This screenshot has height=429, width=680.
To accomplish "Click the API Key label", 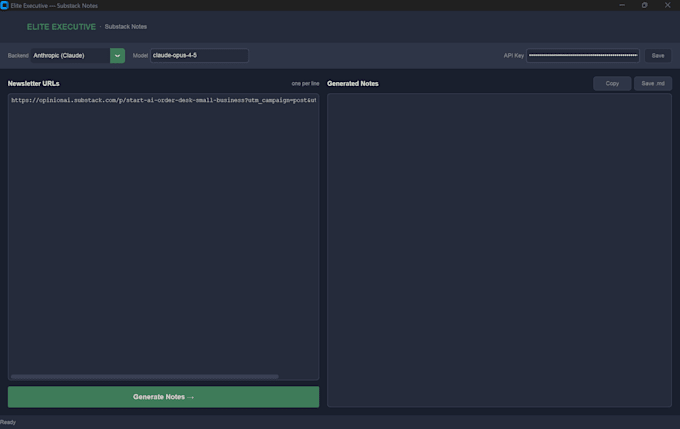I will [x=513, y=56].
